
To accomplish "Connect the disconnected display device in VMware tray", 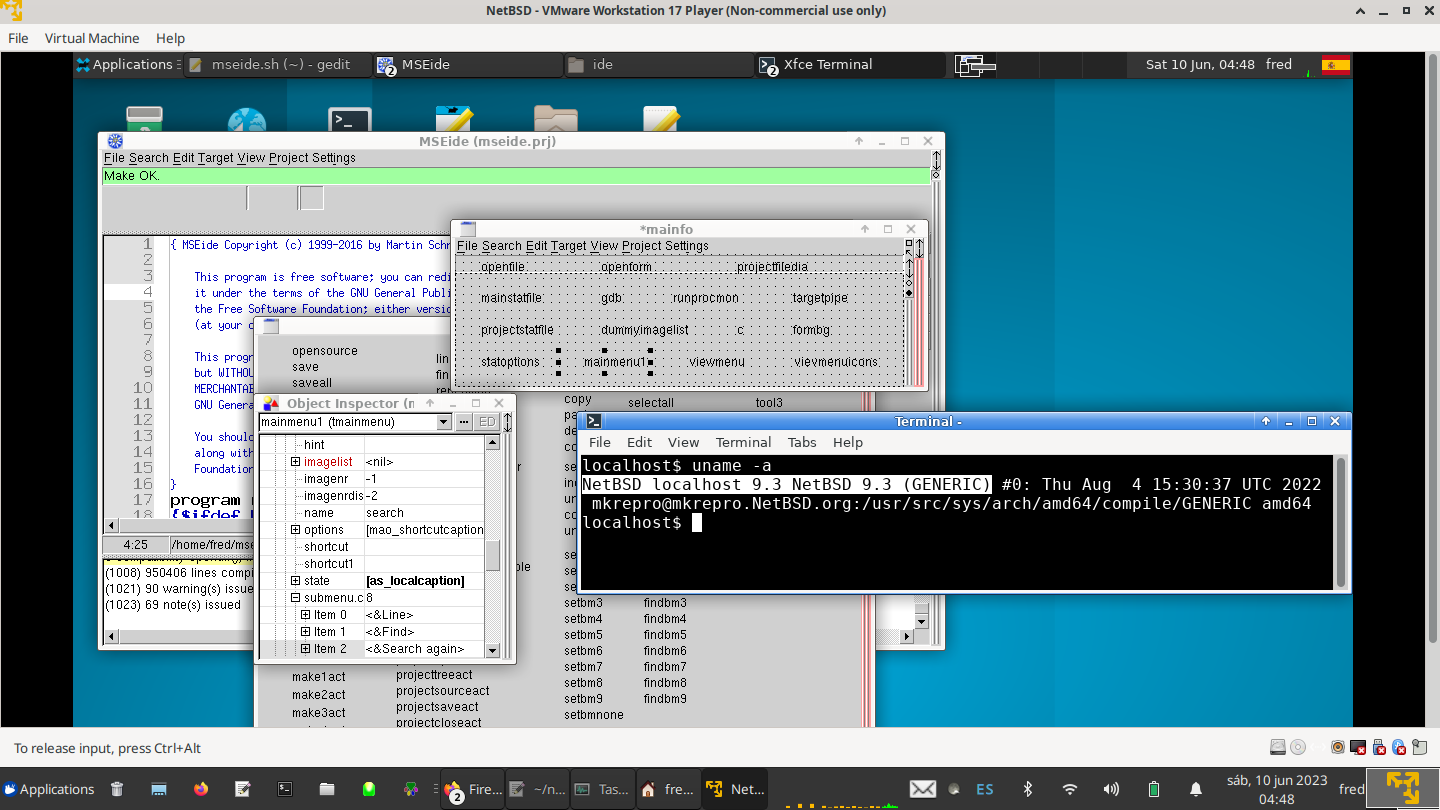I will click(1357, 747).
